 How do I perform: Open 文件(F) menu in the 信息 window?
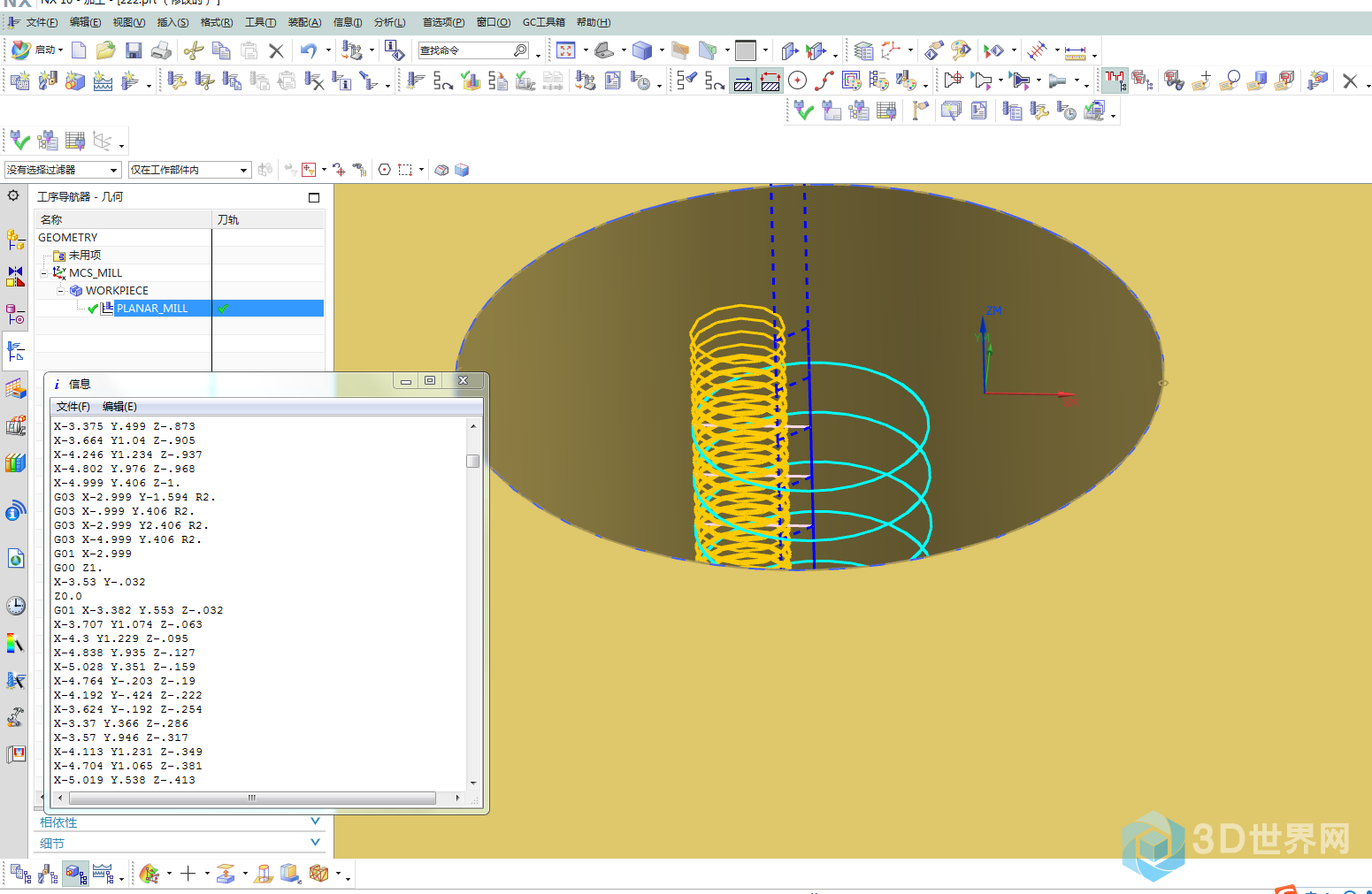tap(73, 407)
